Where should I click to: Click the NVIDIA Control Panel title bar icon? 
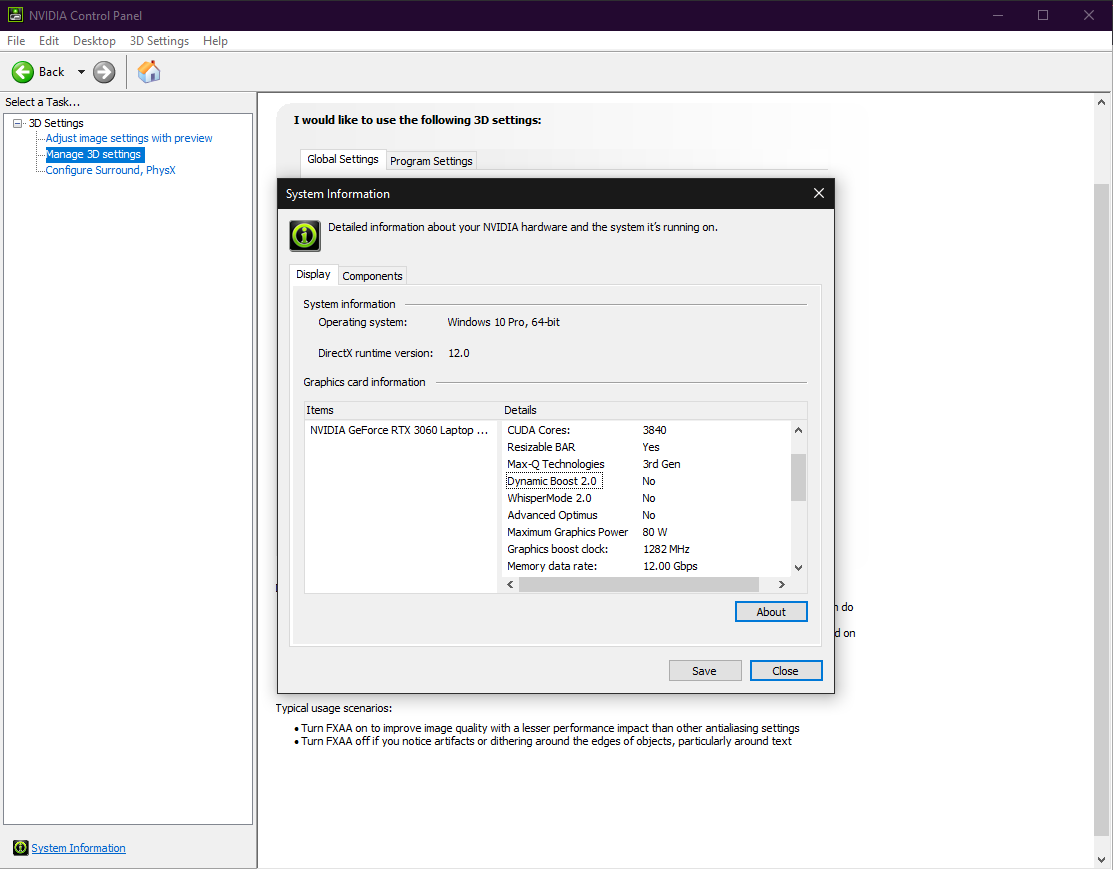coord(14,15)
